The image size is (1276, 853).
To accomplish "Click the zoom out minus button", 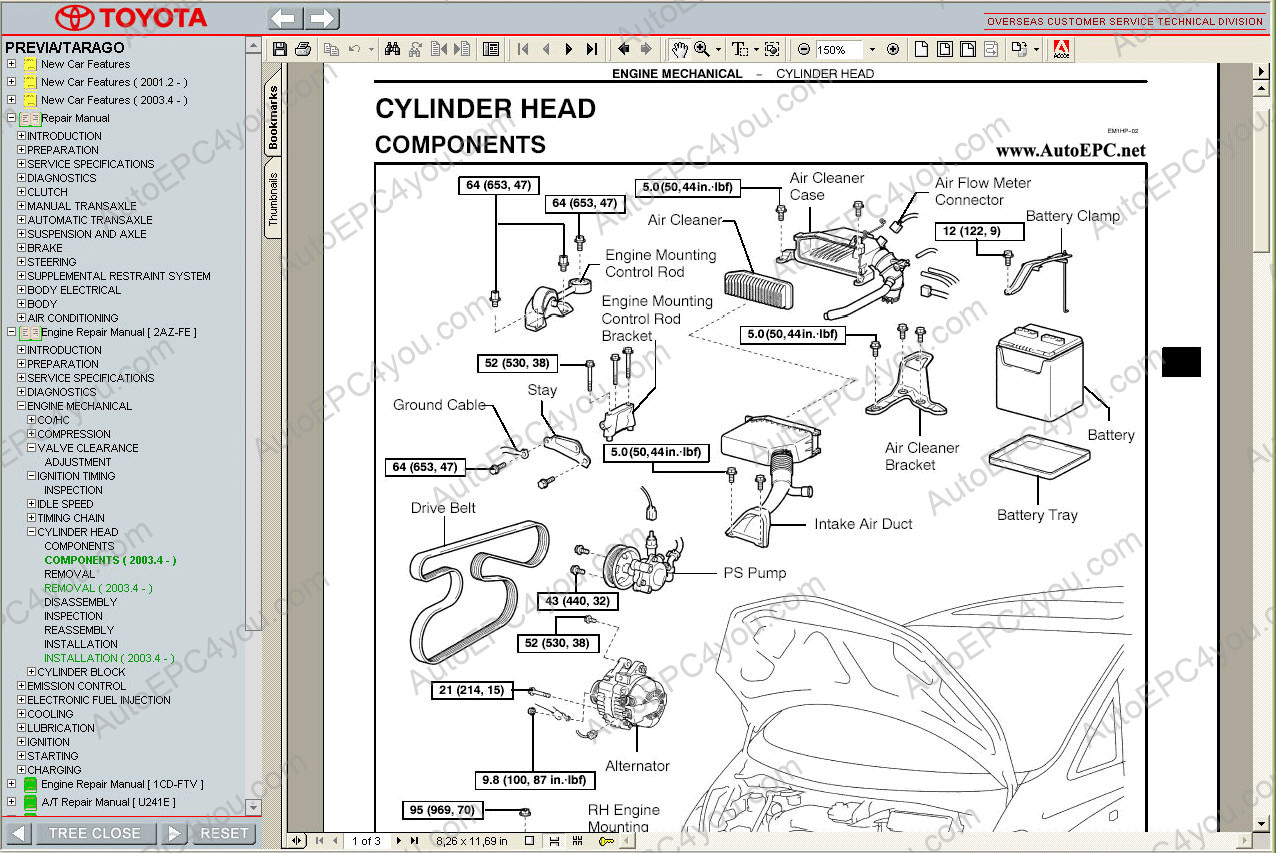I will click(x=804, y=49).
